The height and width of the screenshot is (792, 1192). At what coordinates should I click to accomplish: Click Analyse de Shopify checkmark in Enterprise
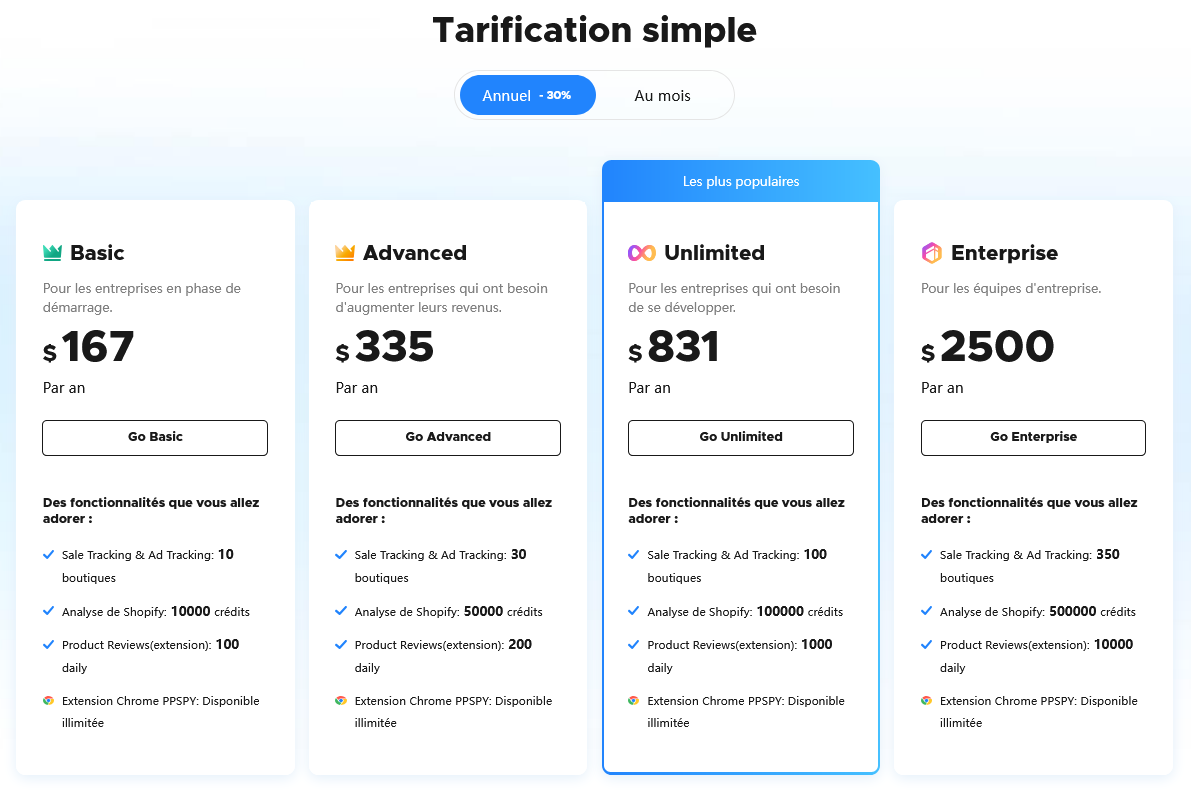coord(927,611)
